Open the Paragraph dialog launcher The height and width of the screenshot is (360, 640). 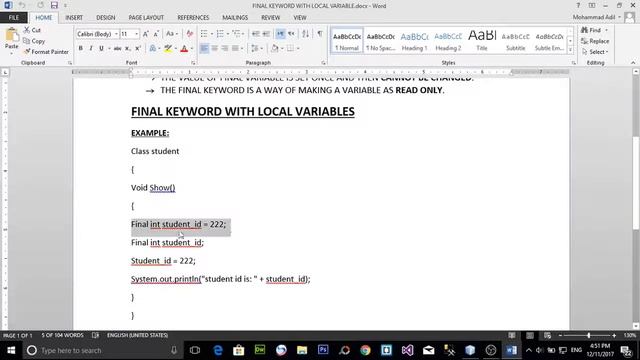click(323, 63)
